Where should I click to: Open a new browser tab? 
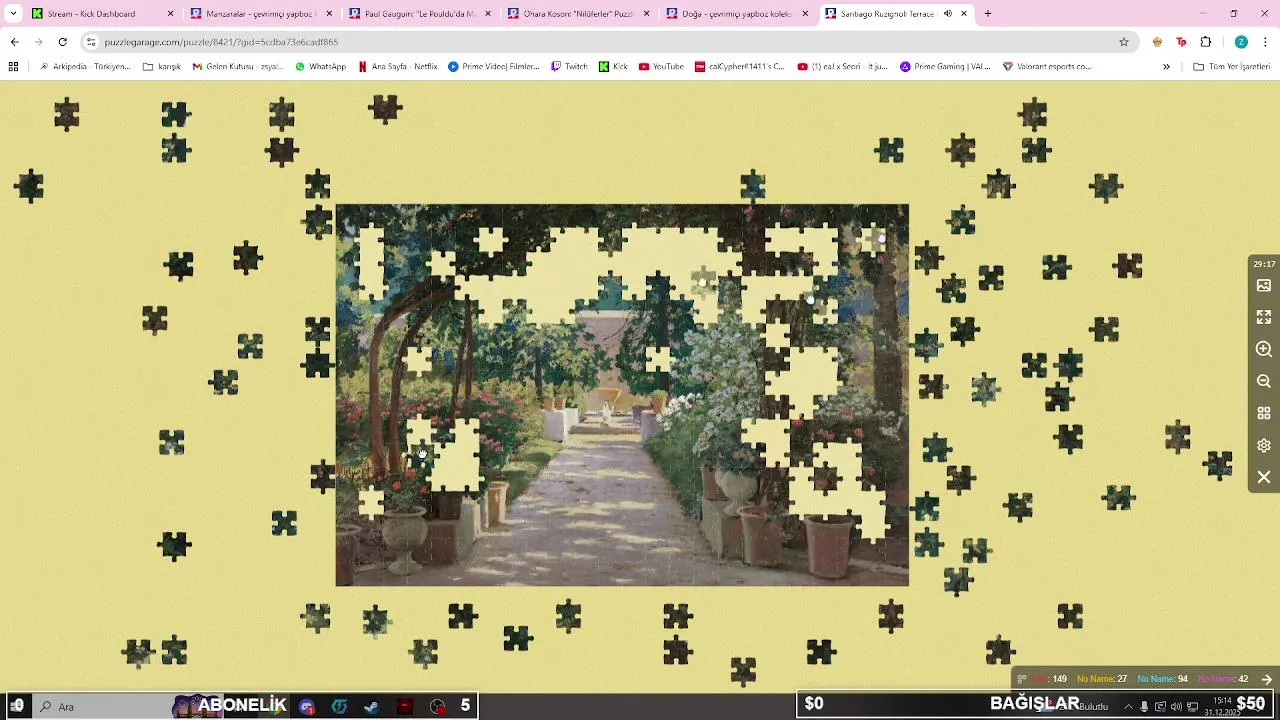(988, 14)
